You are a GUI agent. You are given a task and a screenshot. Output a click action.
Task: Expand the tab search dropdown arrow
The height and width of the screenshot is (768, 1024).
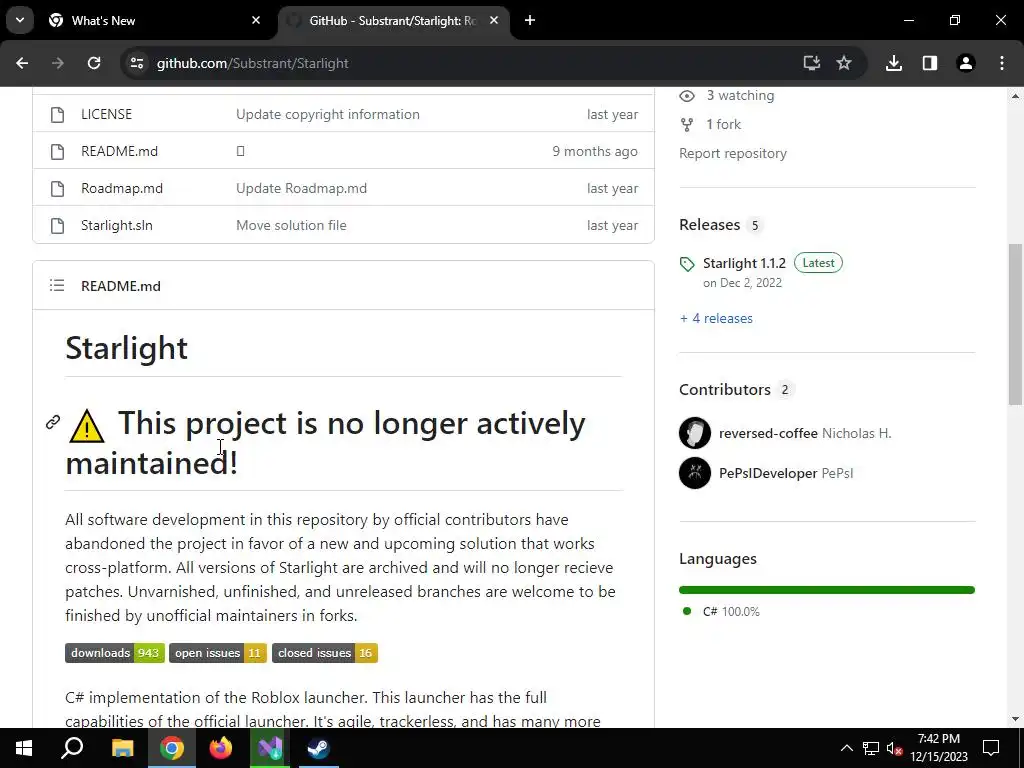click(x=20, y=20)
